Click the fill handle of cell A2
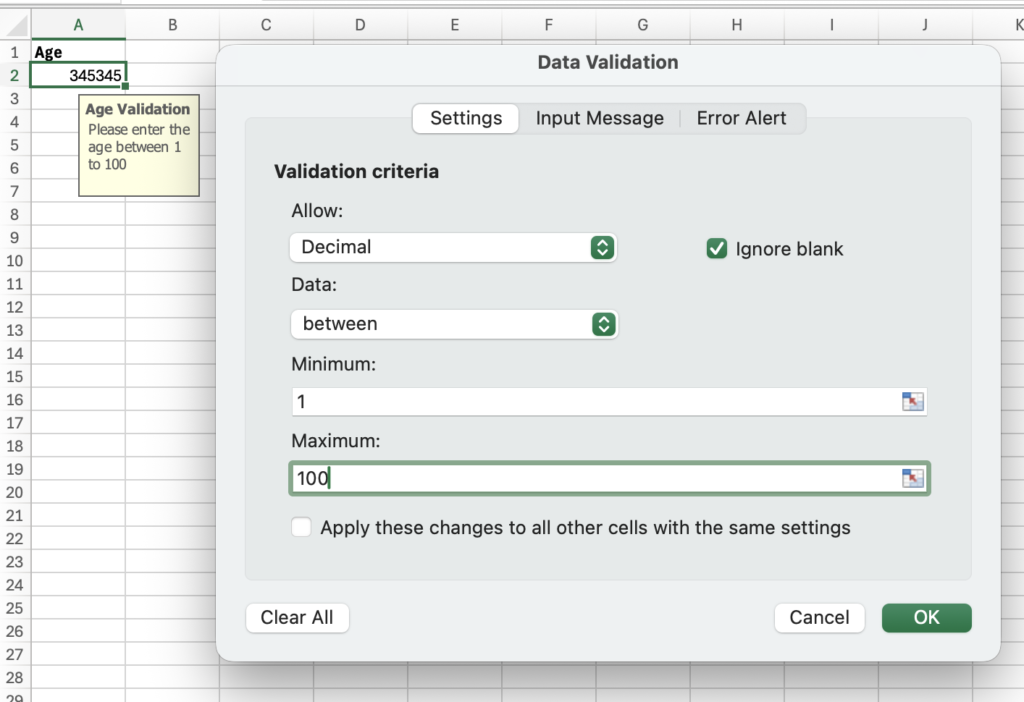 (x=125, y=87)
